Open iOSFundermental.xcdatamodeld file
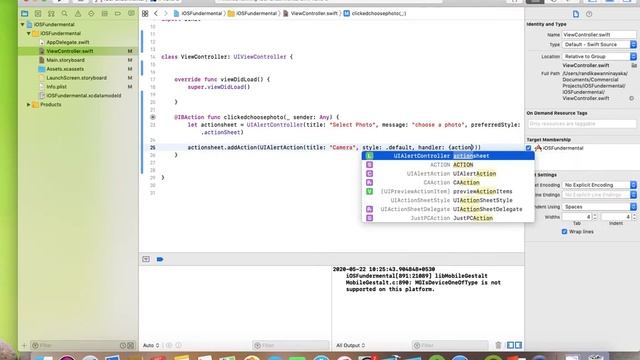Image resolution: width=640 pixels, height=360 pixels. 84,96
